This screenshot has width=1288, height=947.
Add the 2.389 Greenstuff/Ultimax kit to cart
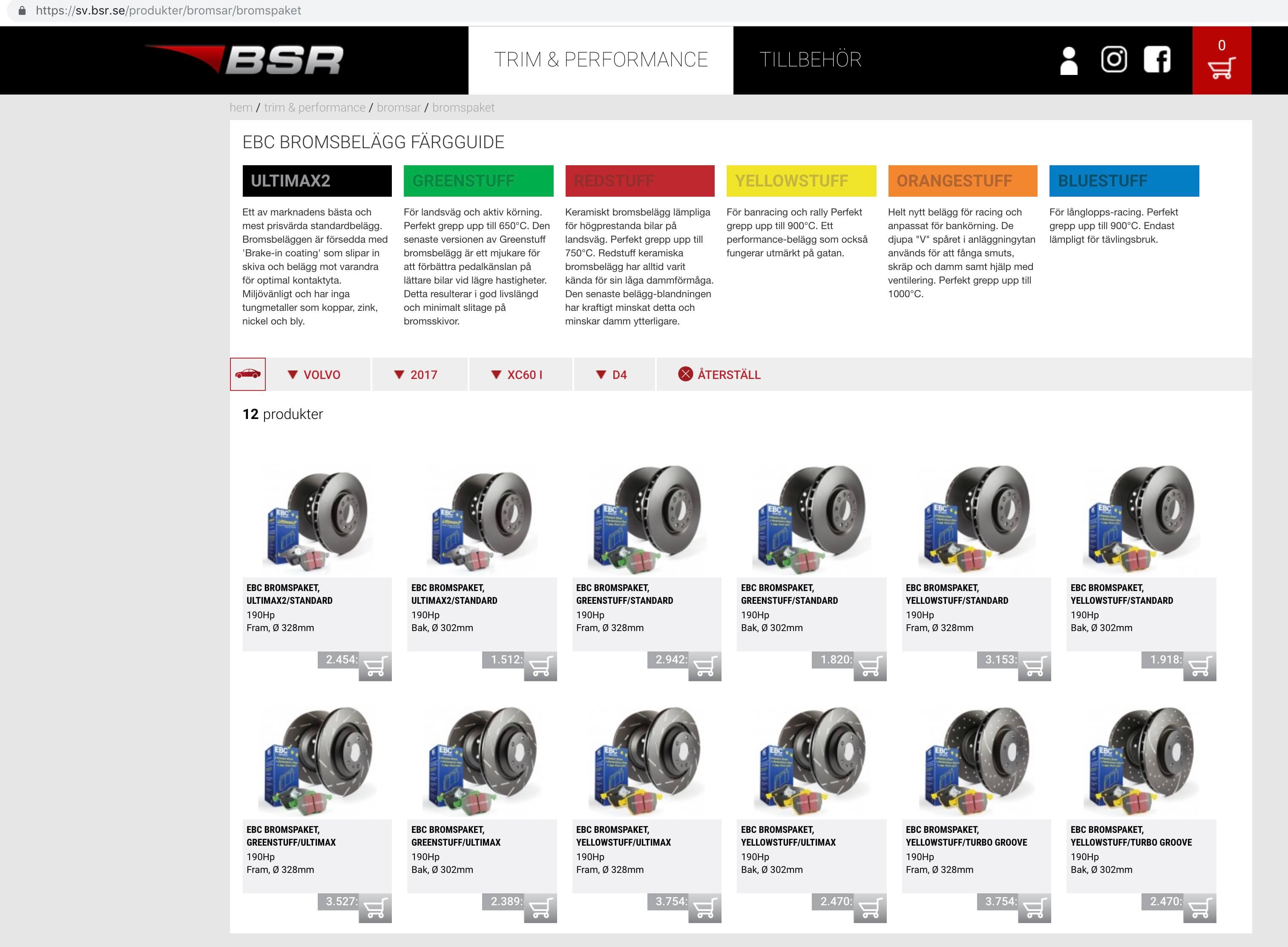(540, 908)
